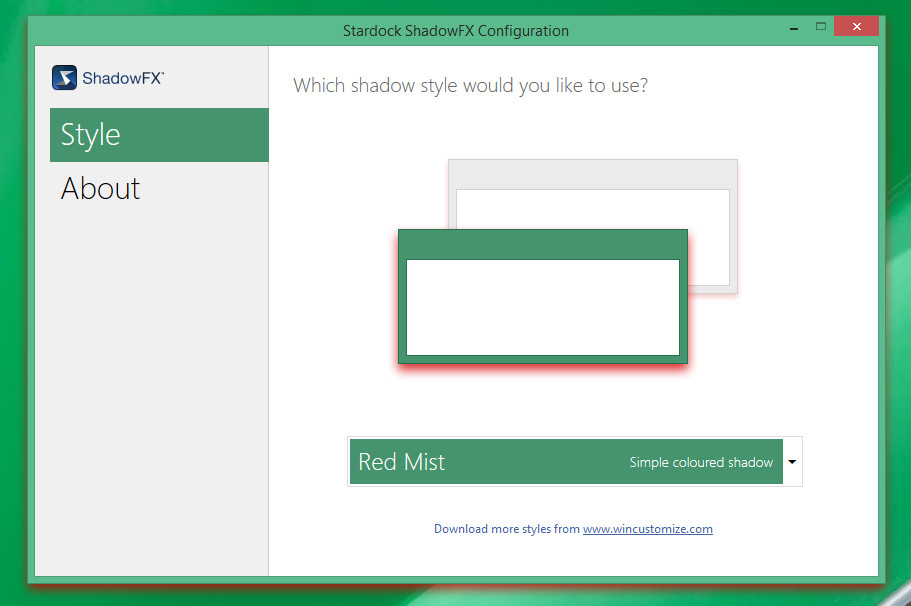Select the Red Mist style entry
This screenshot has height=606, width=911.
[x=566, y=462]
